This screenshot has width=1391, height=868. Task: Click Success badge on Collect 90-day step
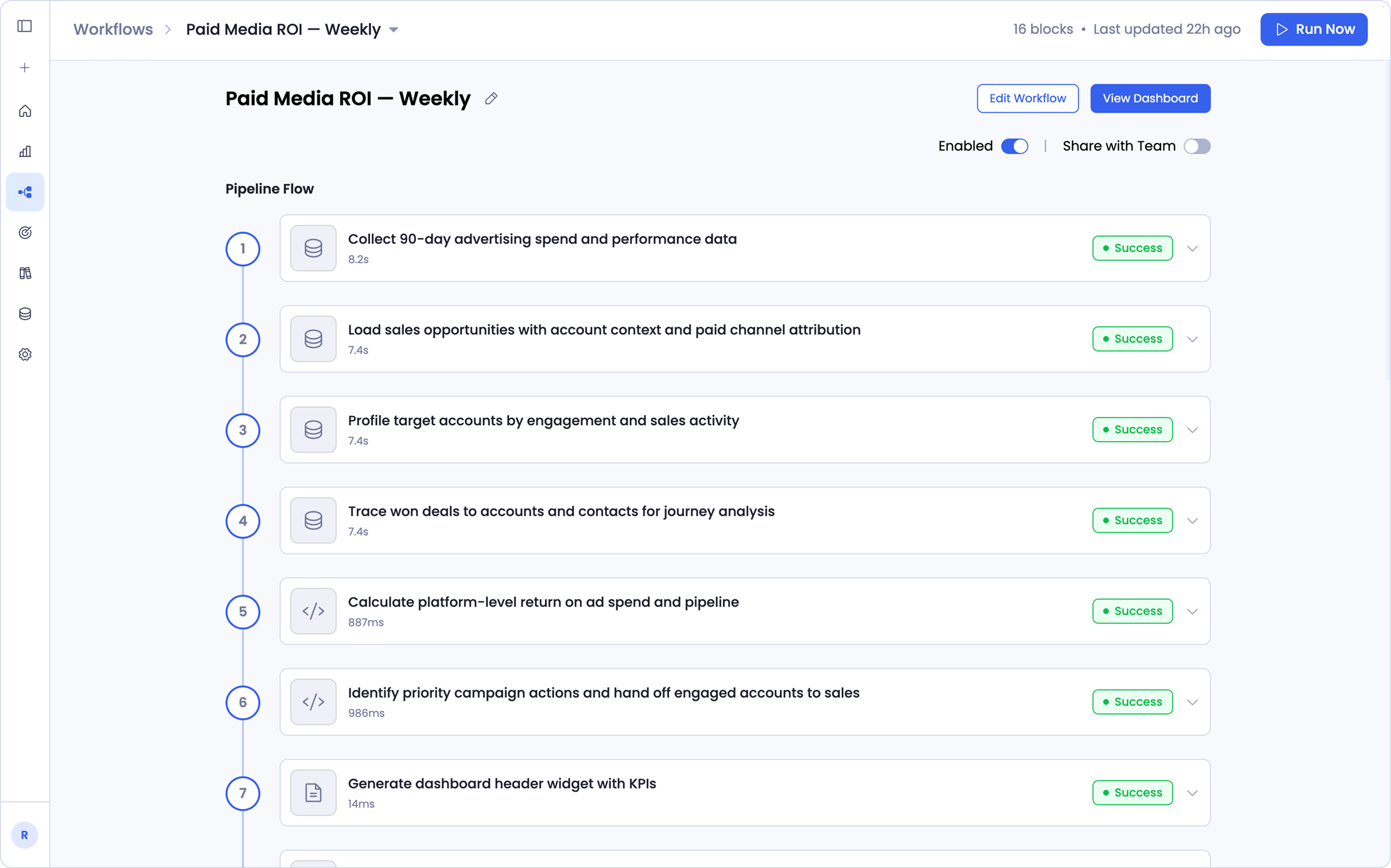point(1133,248)
